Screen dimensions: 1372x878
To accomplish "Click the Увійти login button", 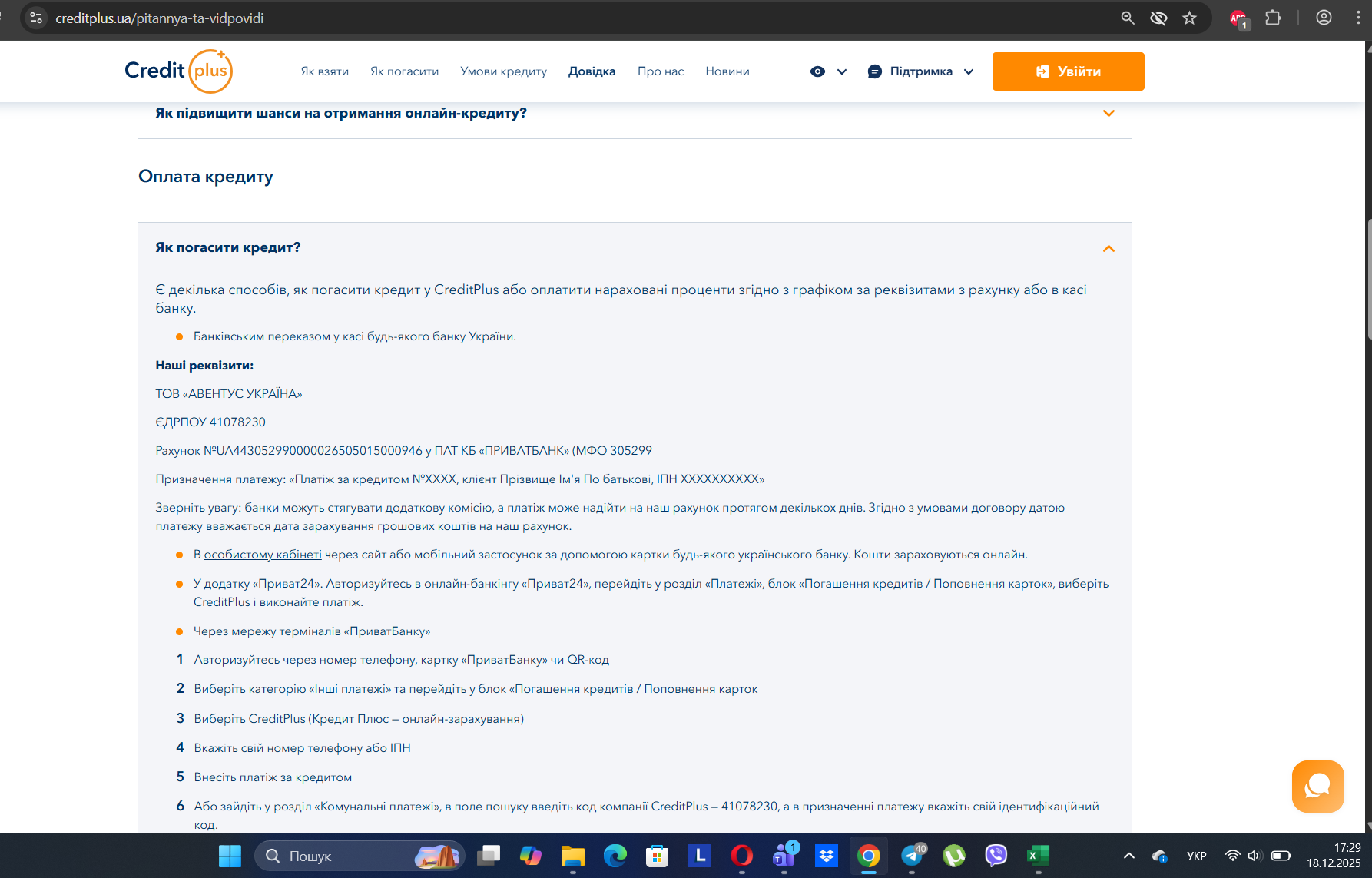I will pos(1068,71).
